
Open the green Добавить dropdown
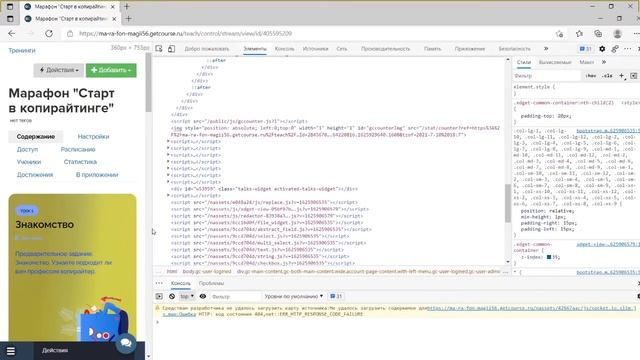[x=111, y=70]
